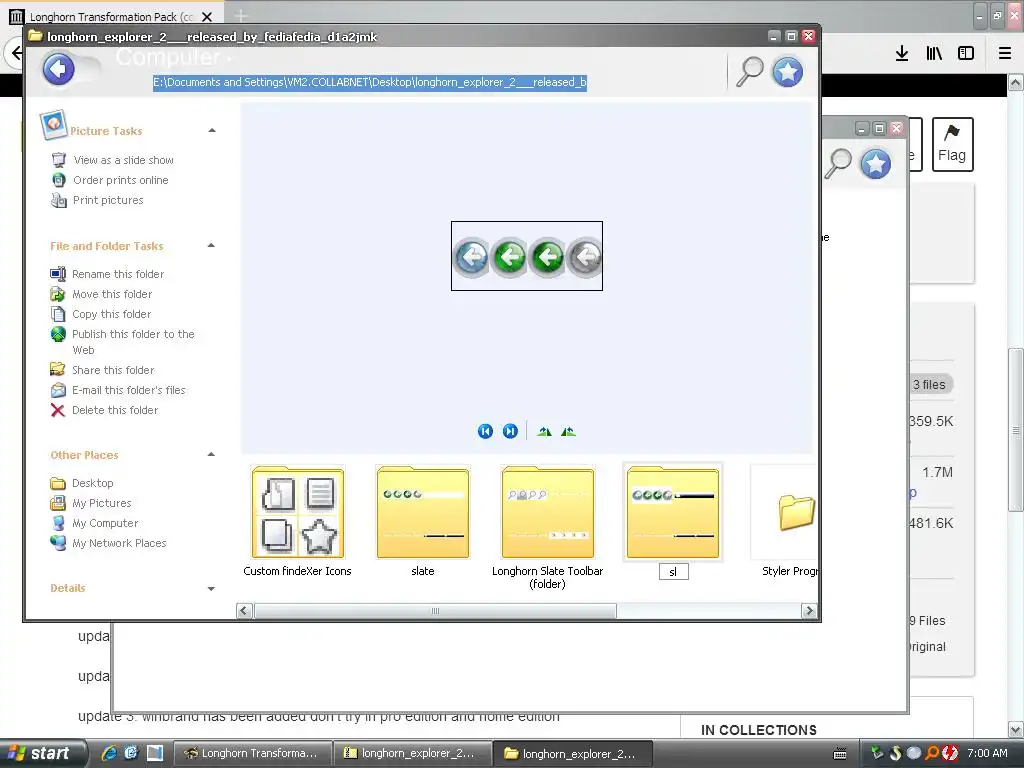Click the horizontal scrollbar left arrow
This screenshot has height=768, width=1024.
tap(244, 611)
